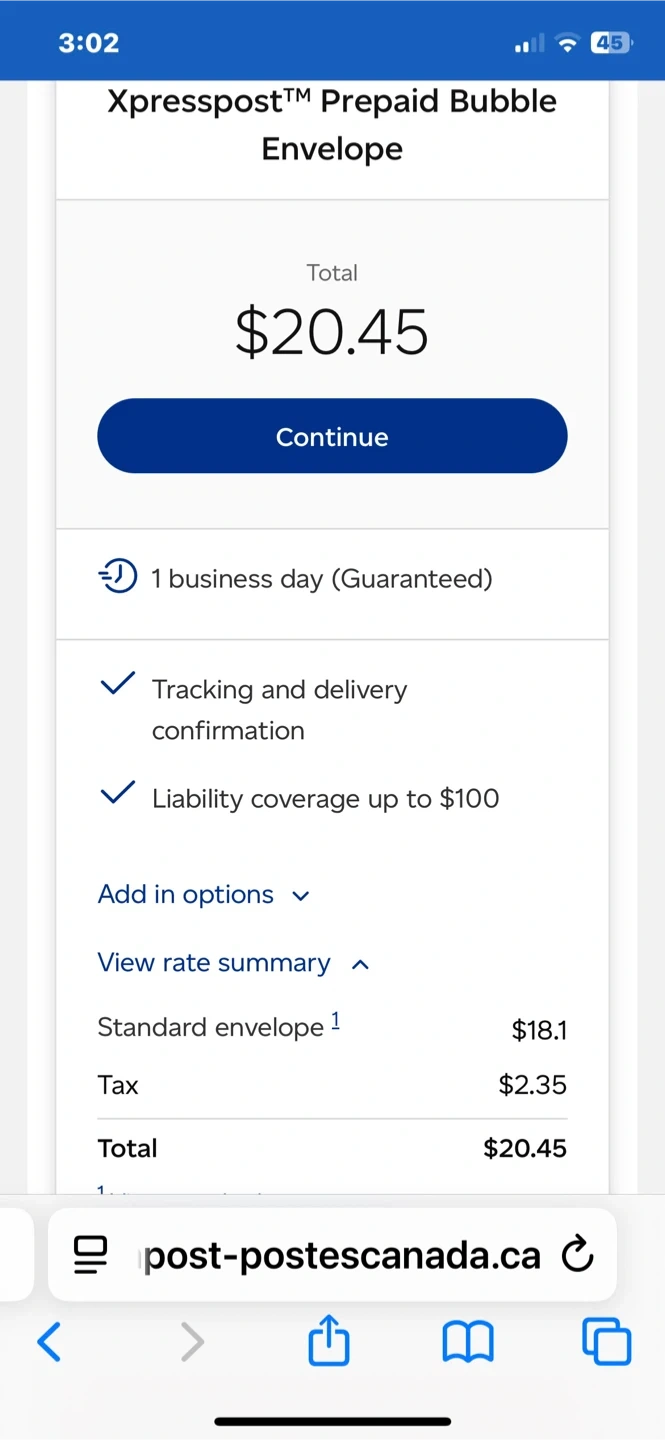Expand the Add in options dropdown
665x1440 pixels.
click(186, 894)
